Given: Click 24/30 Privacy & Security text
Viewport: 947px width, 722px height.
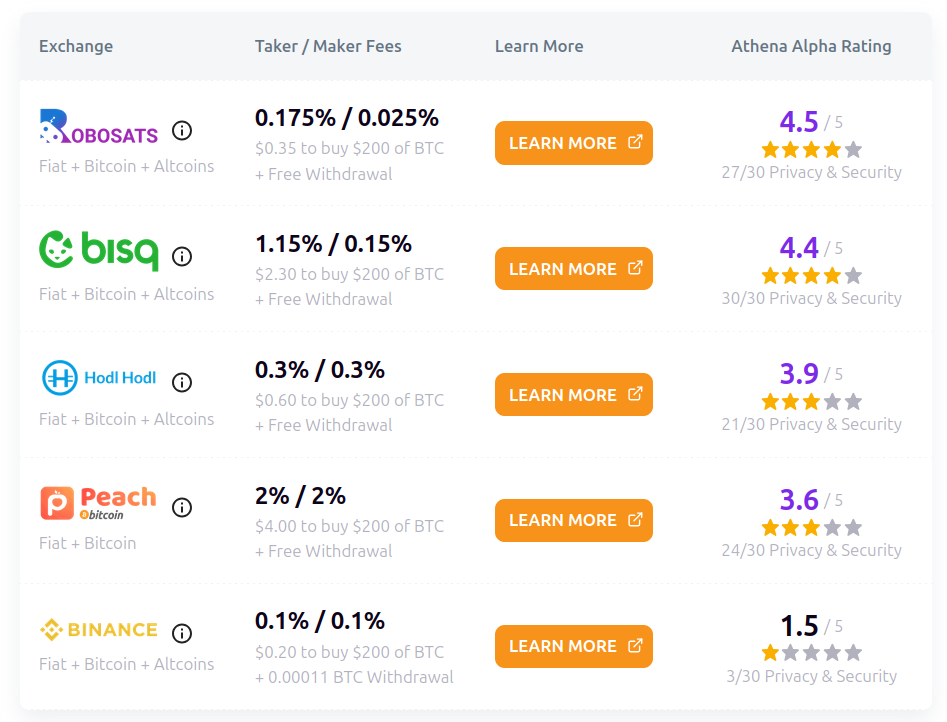Looking at the screenshot, I should 811,550.
